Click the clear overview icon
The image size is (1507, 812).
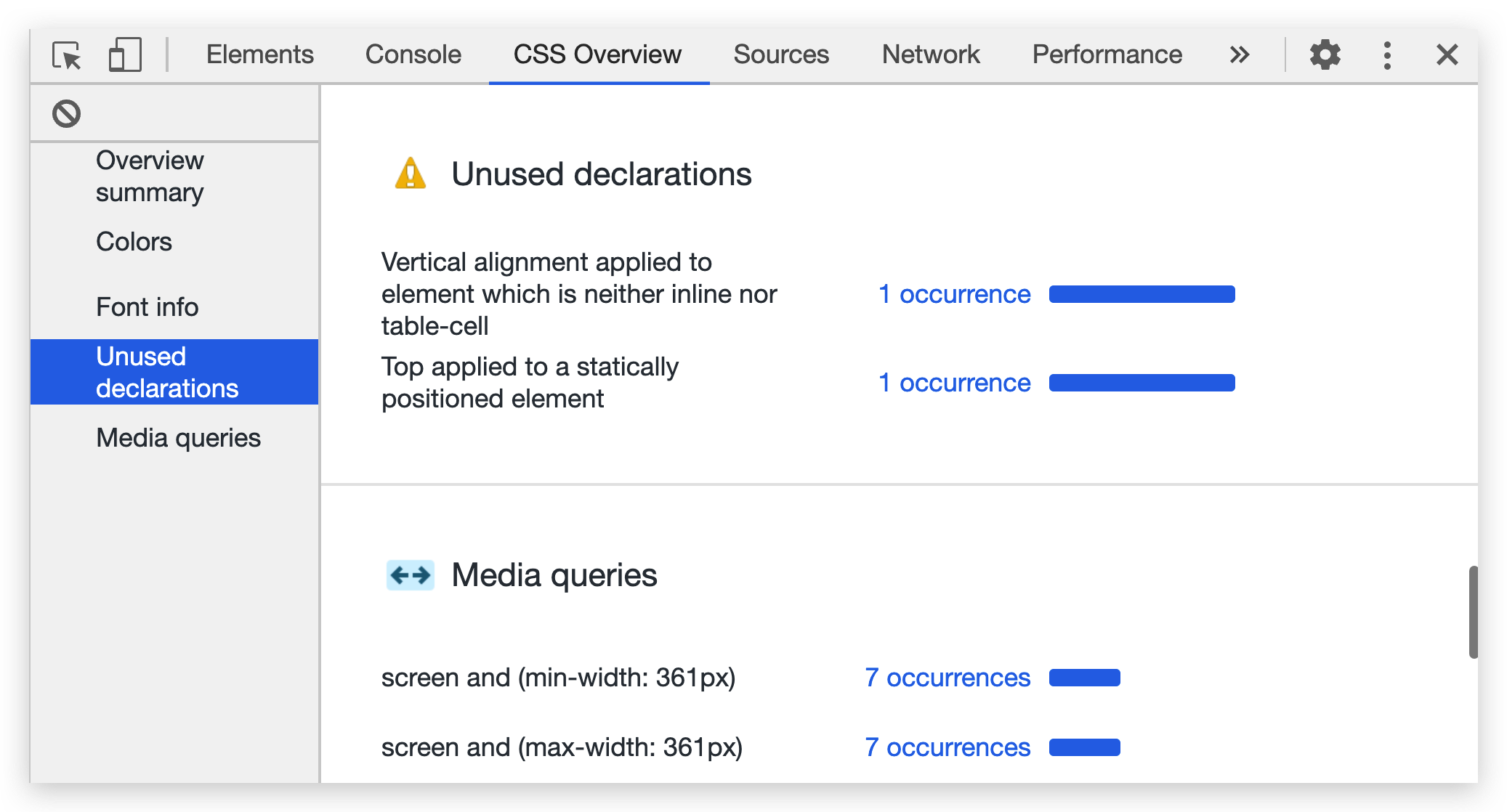pos(66,114)
